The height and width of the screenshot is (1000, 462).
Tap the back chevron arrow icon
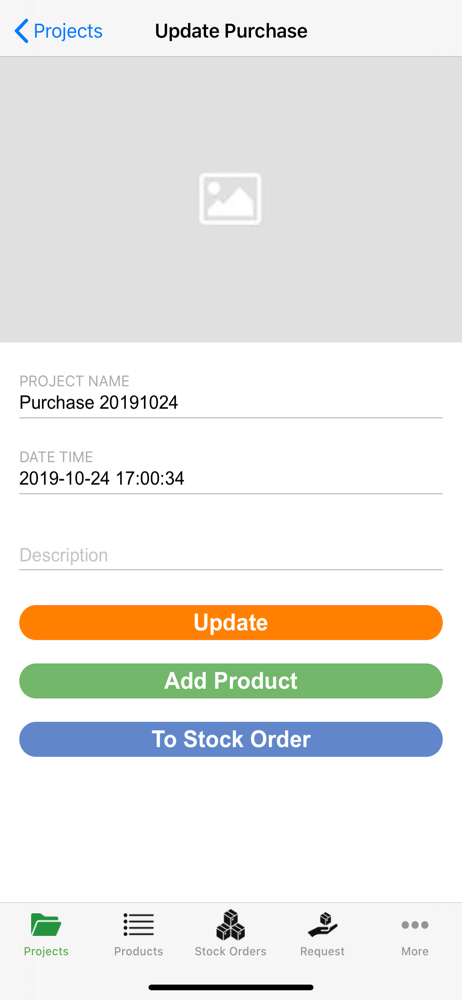tap(22, 31)
